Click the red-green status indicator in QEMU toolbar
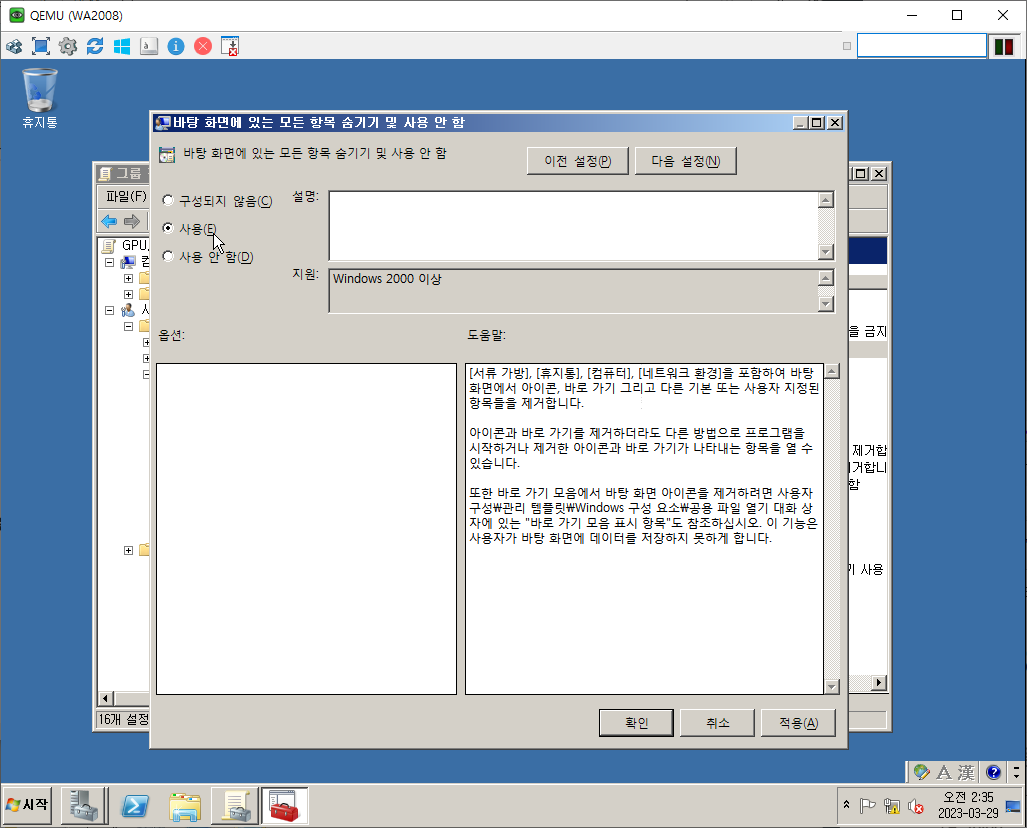 [x=1004, y=47]
